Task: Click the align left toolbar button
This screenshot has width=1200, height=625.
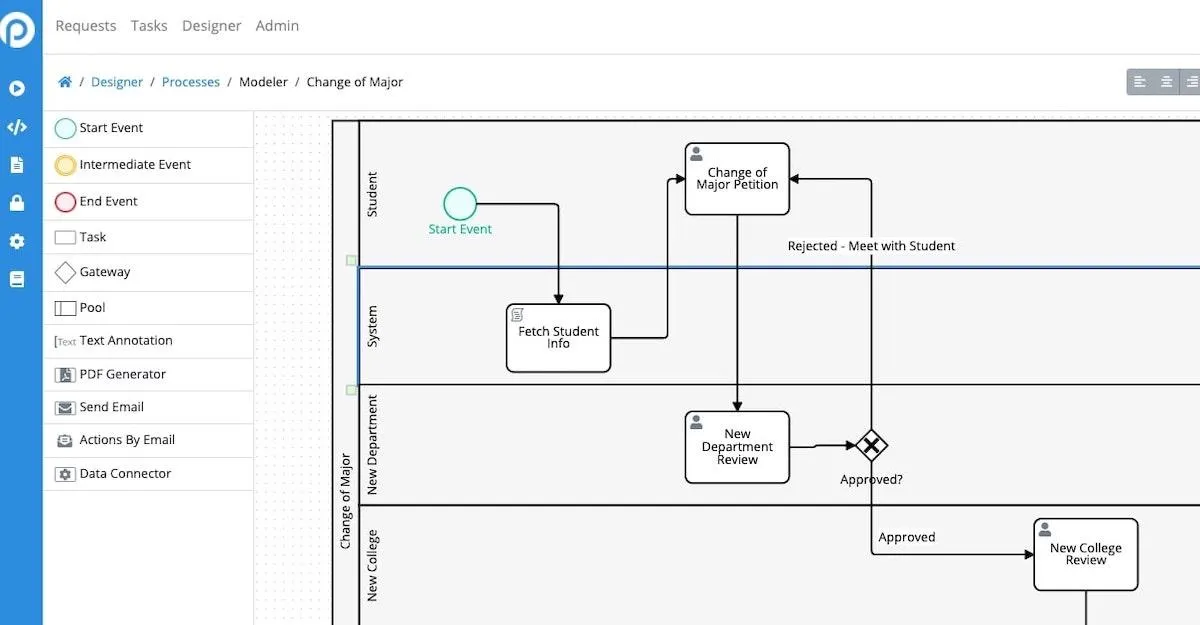Action: click(x=1140, y=82)
